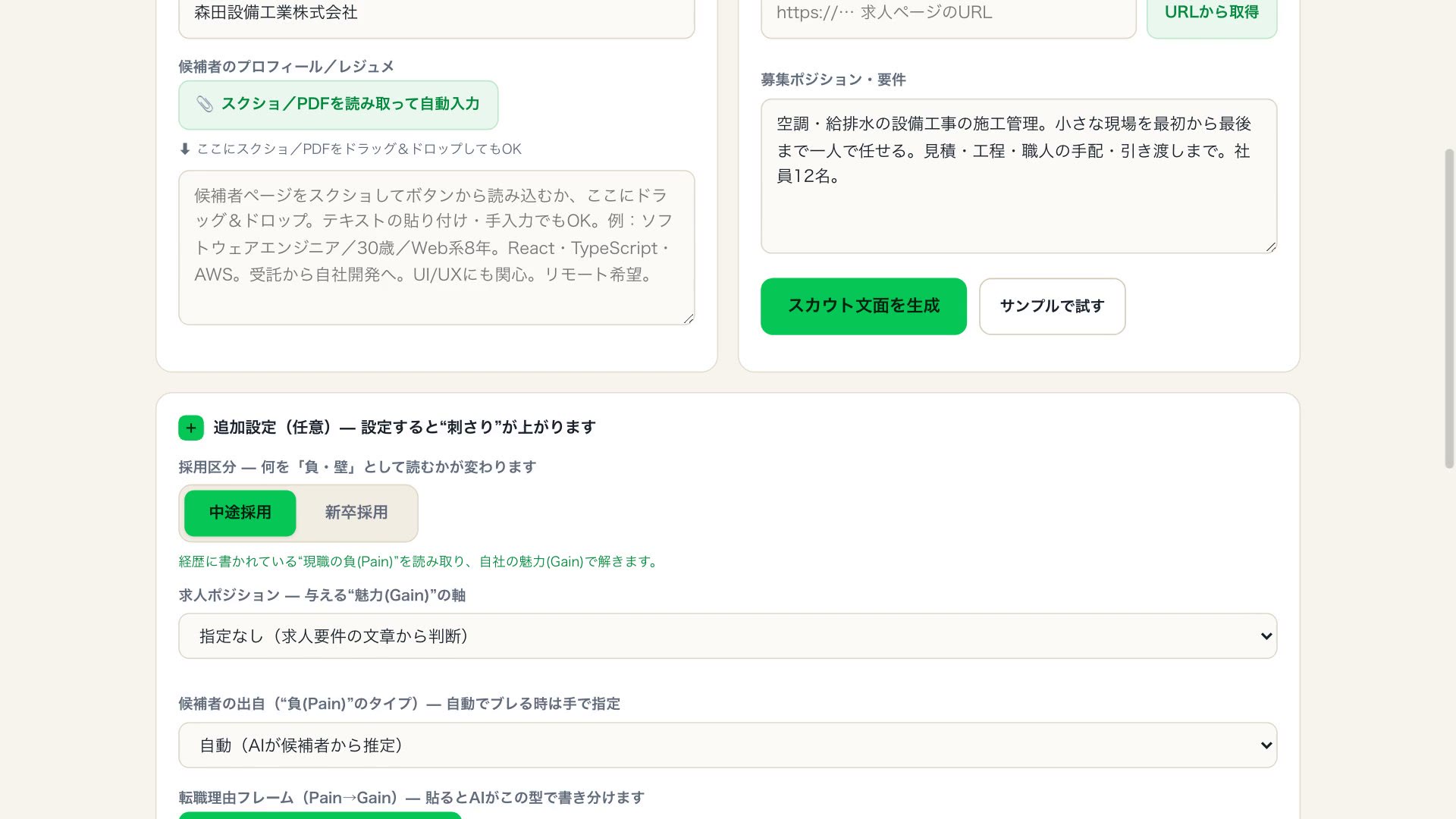Click the drag-and-drop hint text ここにスクショ/PDF
This screenshot has width=1456, height=819.
(x=350, y=149)
